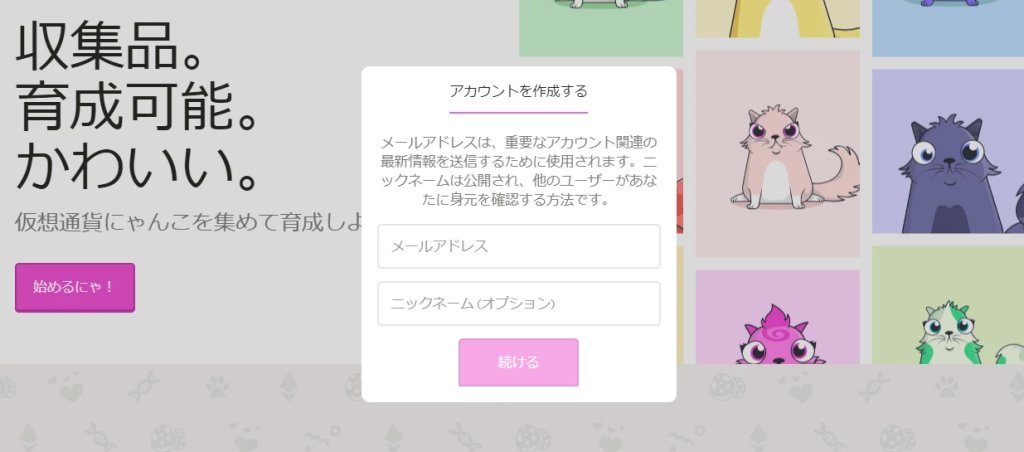
Task: Click the pale pink cat's fluffy tail
Action: coord(839,173)
